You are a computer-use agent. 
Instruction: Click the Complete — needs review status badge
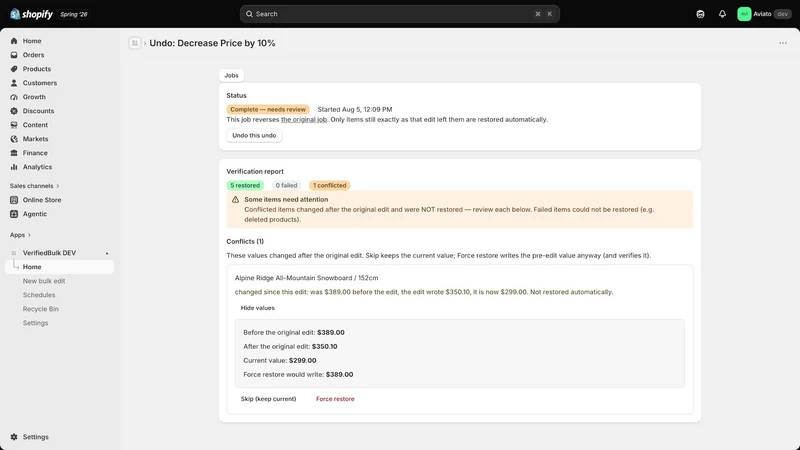coord(268,109)
